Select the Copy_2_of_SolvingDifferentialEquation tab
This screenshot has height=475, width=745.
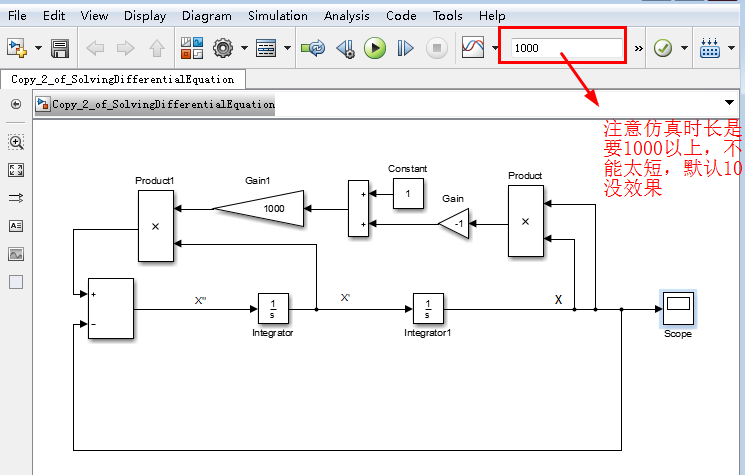tap(123, 79)
